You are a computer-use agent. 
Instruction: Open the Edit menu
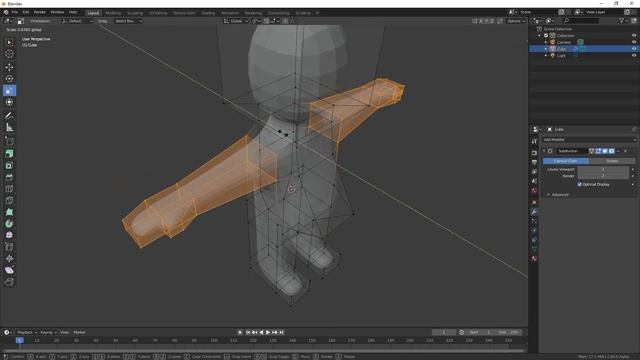[26, 12]
